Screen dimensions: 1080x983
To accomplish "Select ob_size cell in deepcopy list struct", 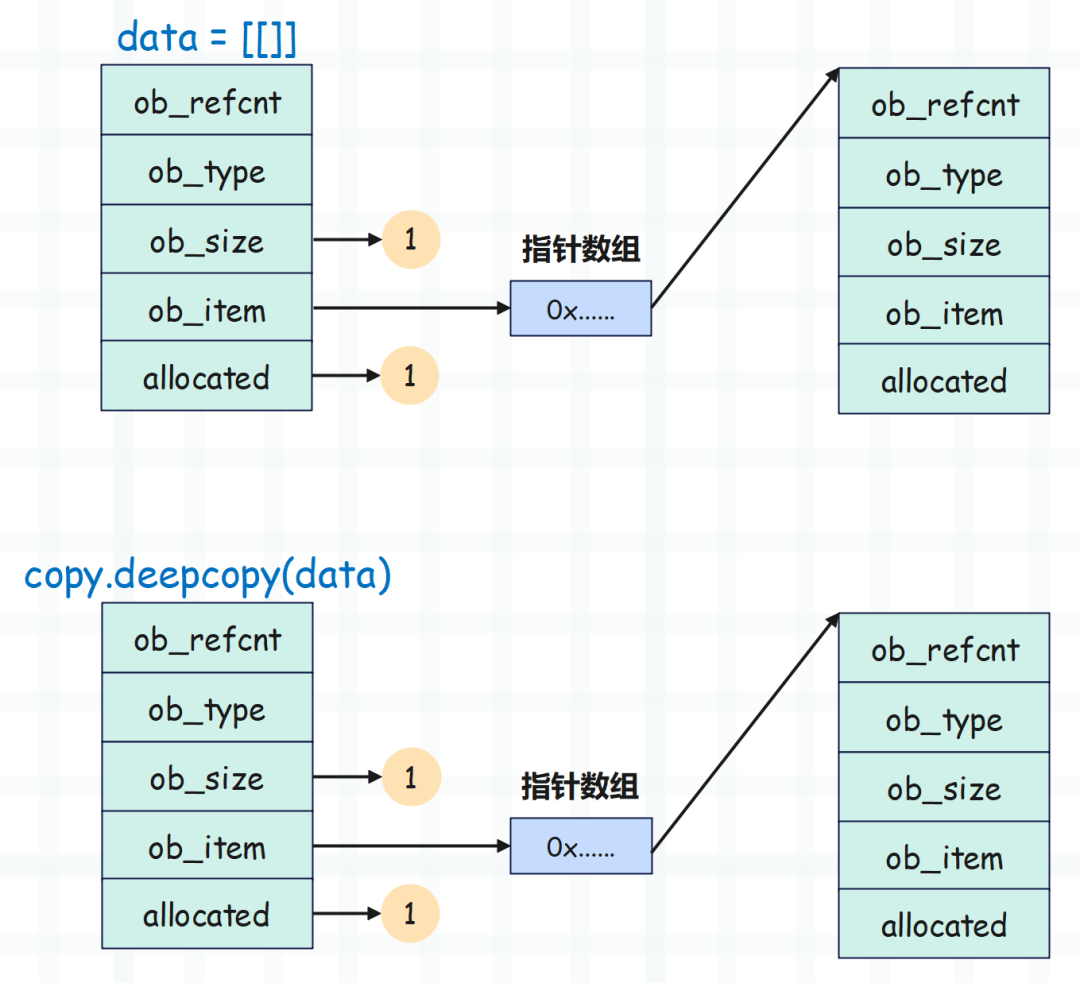I will coord(207,776).
